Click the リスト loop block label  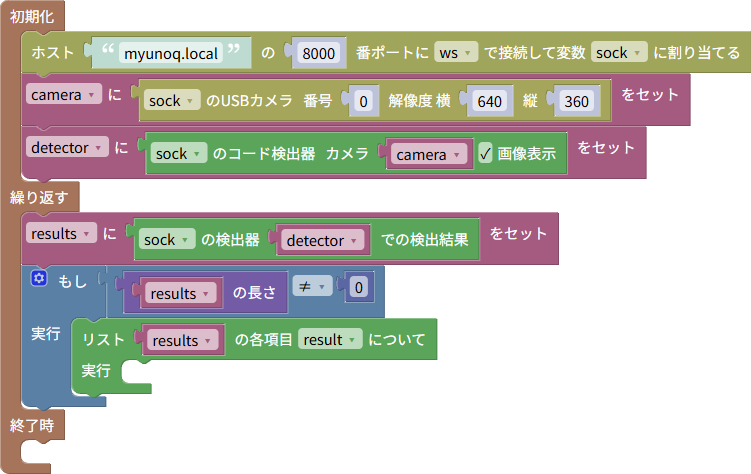click(x=103, y=339)
